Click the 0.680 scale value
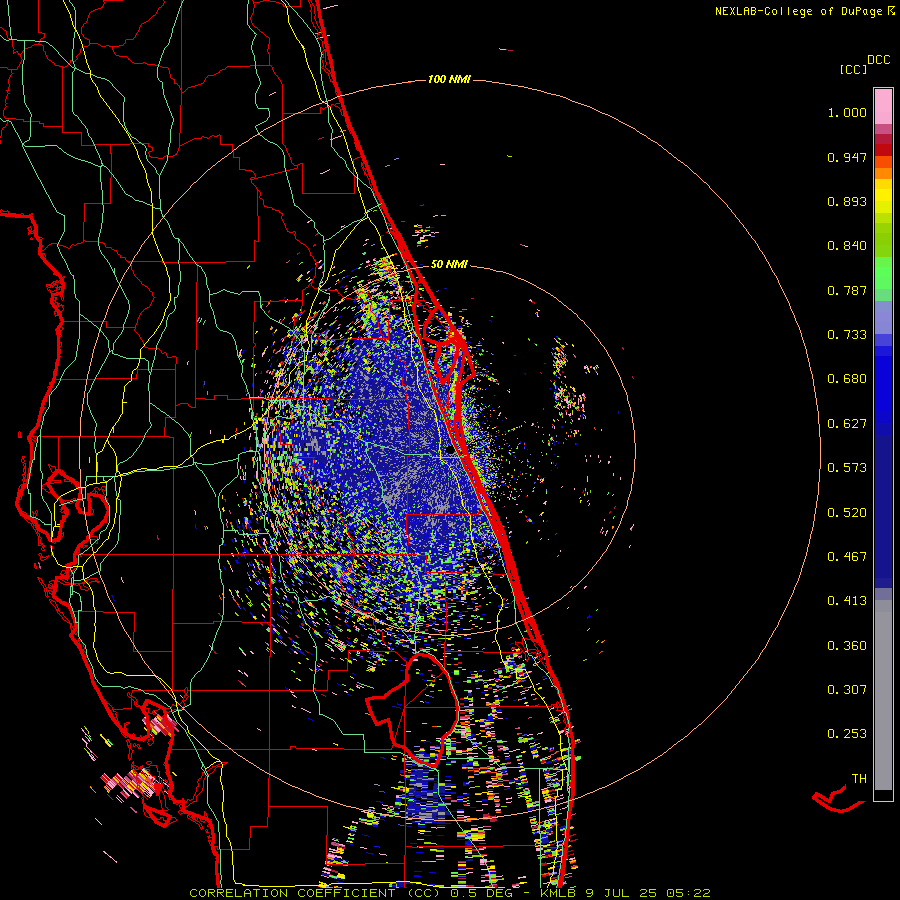This screenshot has height=900, width=900. (x=847, y=379)
